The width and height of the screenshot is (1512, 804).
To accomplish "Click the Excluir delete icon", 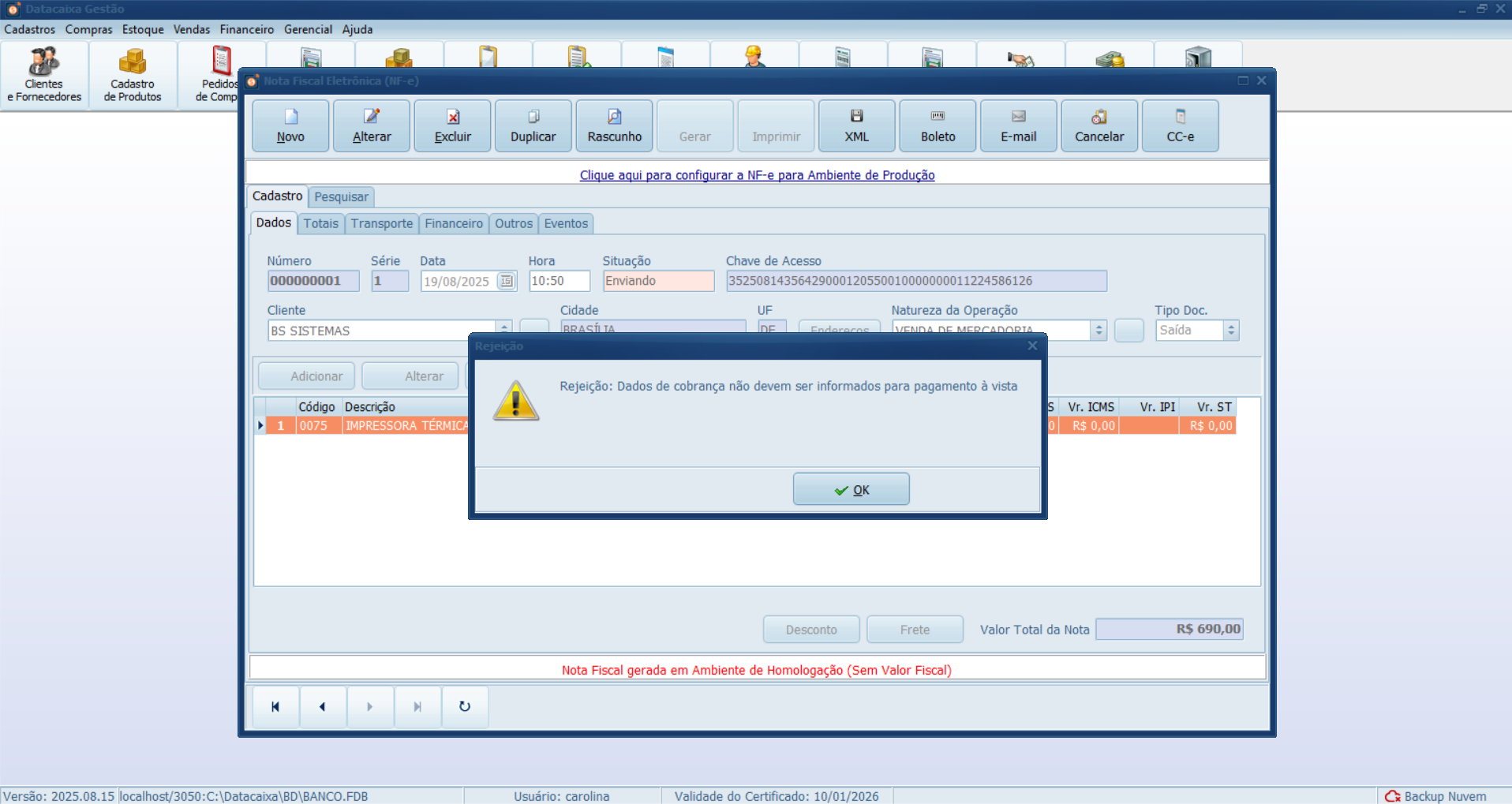I will (x=452, y=125).
